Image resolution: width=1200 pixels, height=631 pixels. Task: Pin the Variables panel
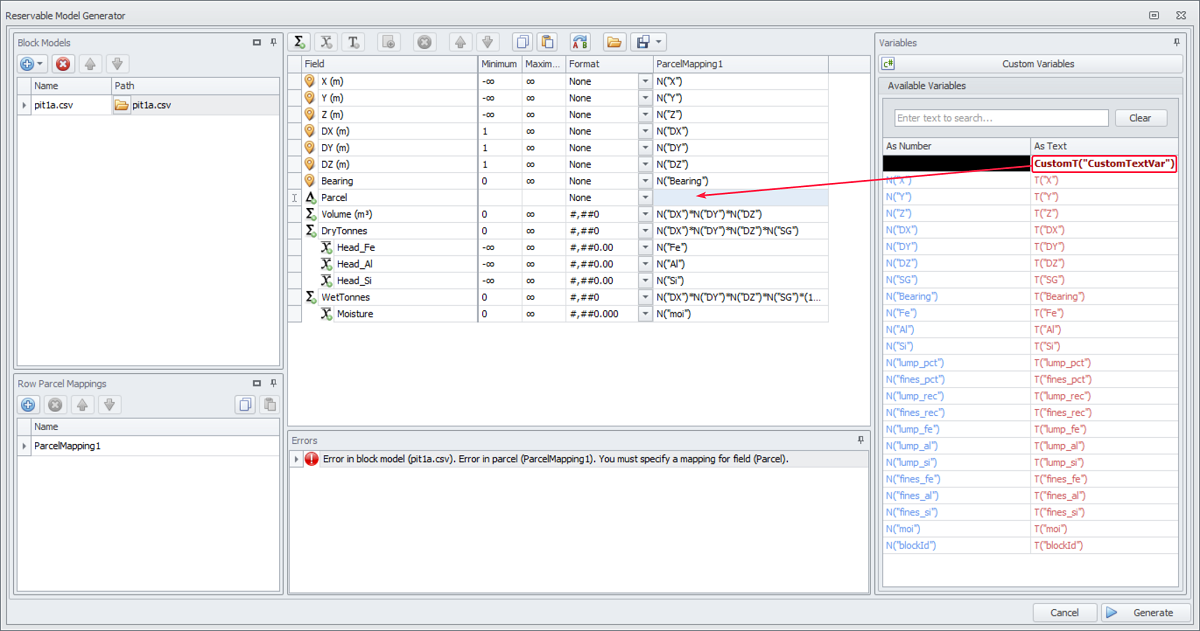[1176, 43]
